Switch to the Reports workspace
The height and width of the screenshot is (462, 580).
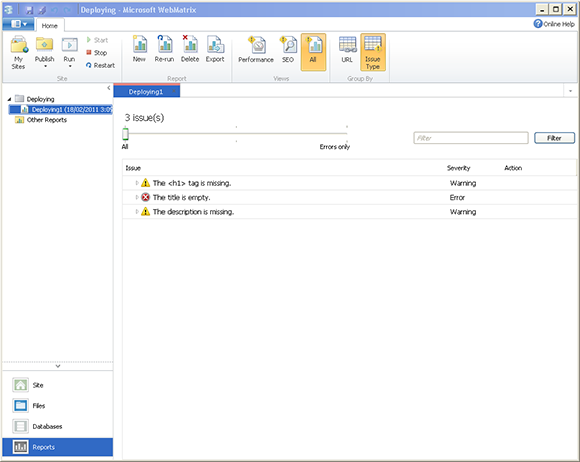click(x=57, y=447)
